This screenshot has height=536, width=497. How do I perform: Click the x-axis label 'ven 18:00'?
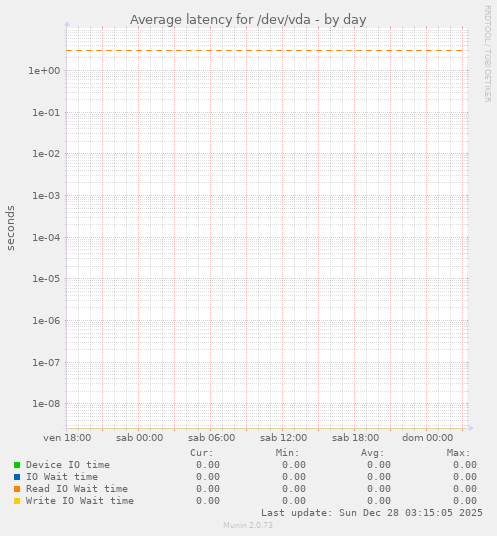[x=67, y=438]
